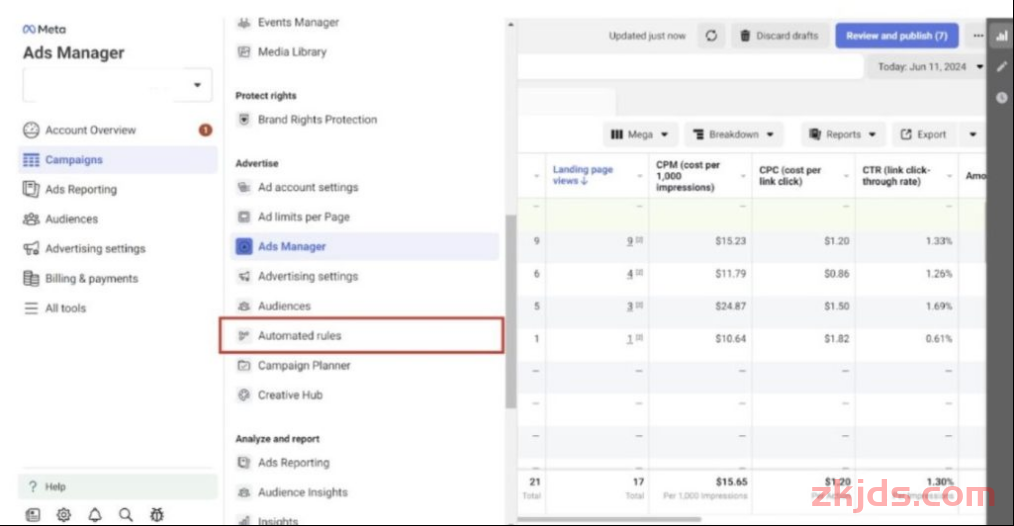Open settings gear icon at bottom
The image size is (1014, 526).
(x=63, y=515)
